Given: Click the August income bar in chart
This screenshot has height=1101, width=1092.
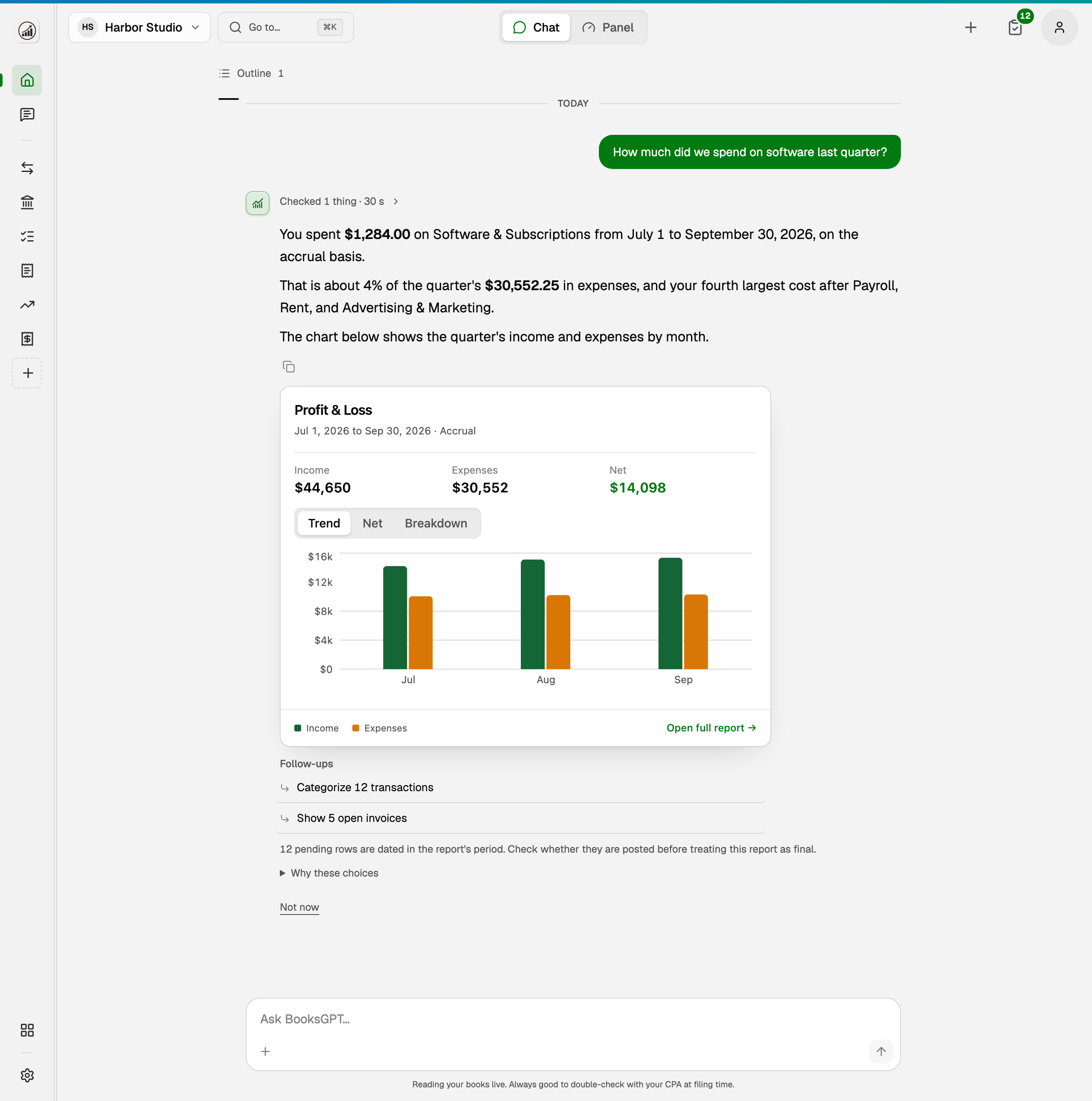Looking at the screenshot, I should (x=533, y=615).
